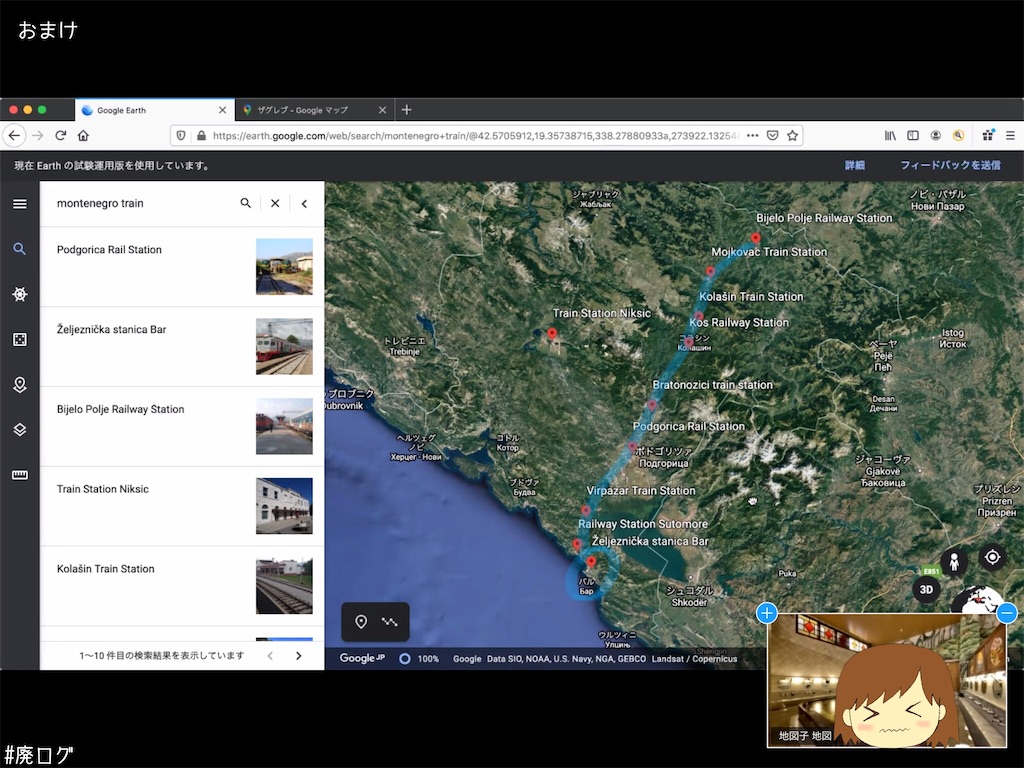Screen dimensions: 1024x768
Task: Open Firefox library icon
Action: [890, 136]
